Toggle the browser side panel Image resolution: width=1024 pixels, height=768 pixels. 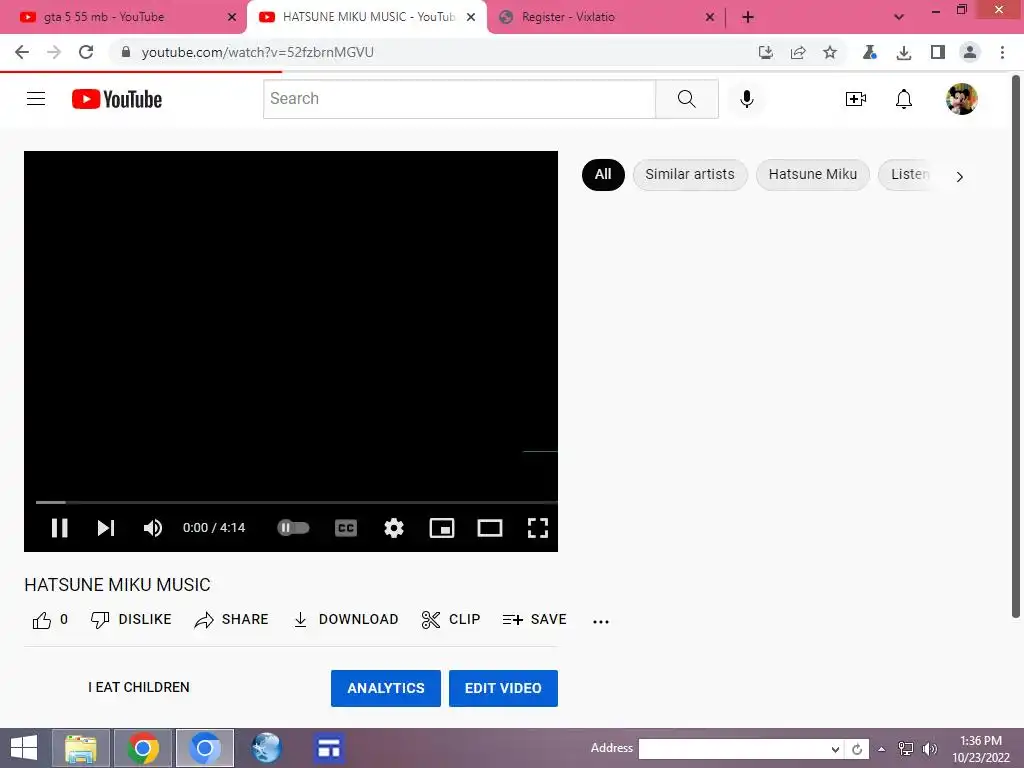click(x=938, y=52)
